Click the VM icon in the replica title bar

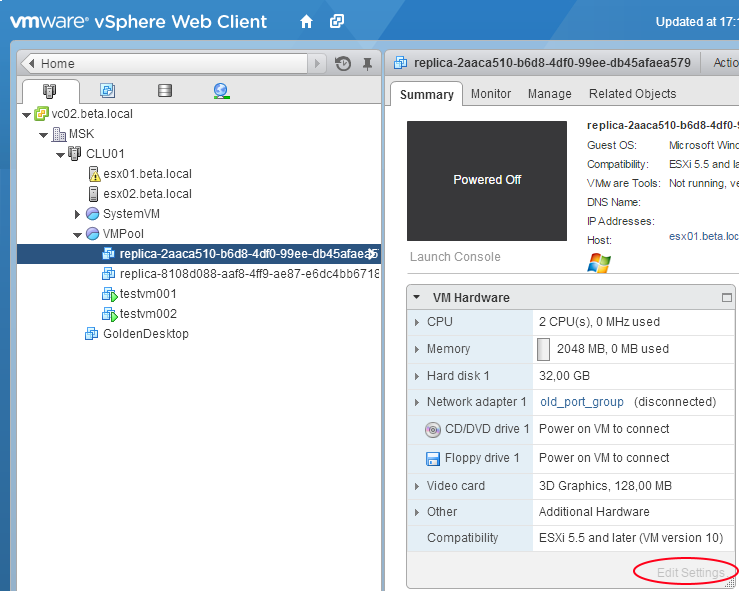[x=400, y=63]
